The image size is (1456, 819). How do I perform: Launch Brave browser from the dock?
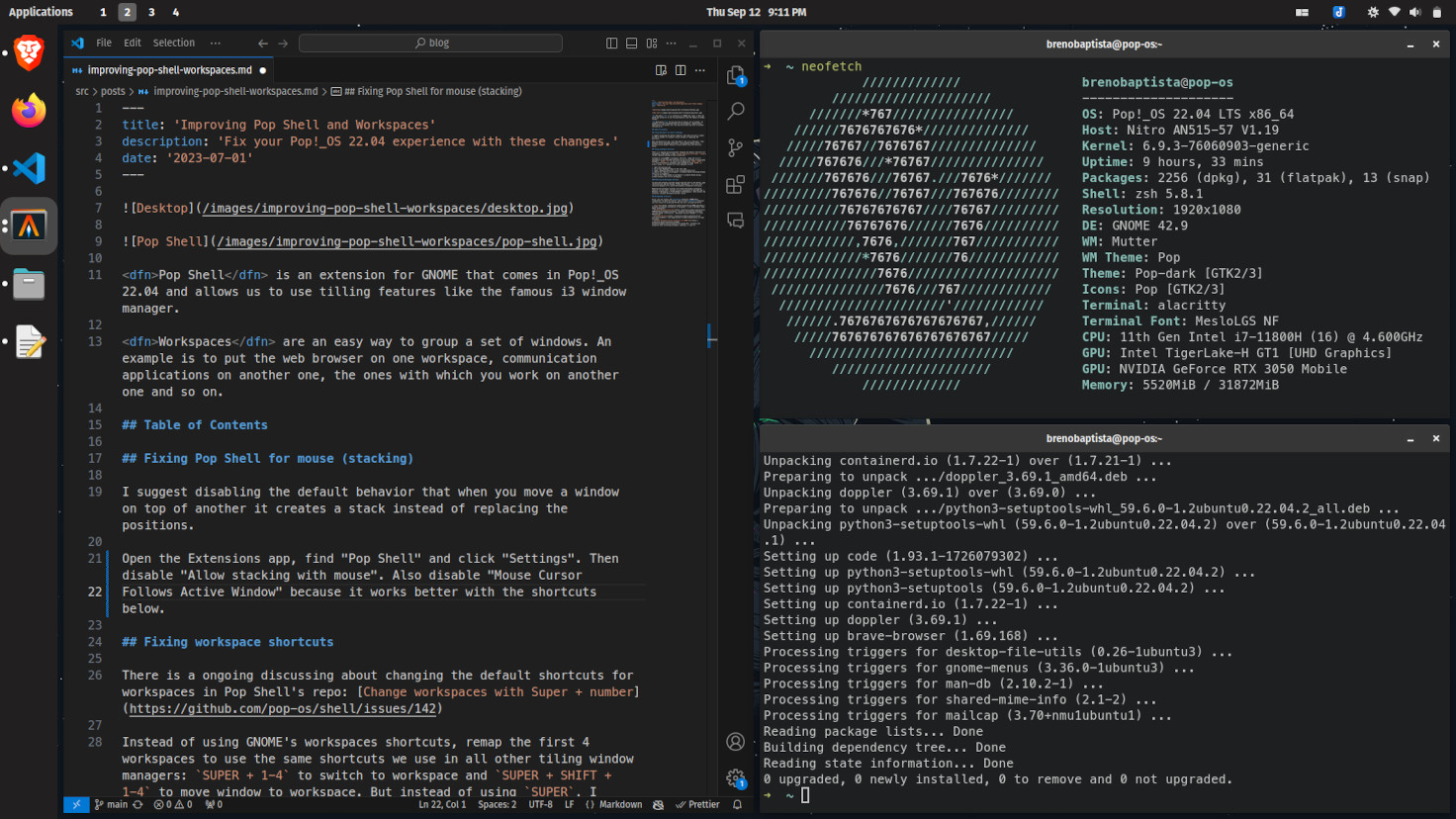coord(29,52)
